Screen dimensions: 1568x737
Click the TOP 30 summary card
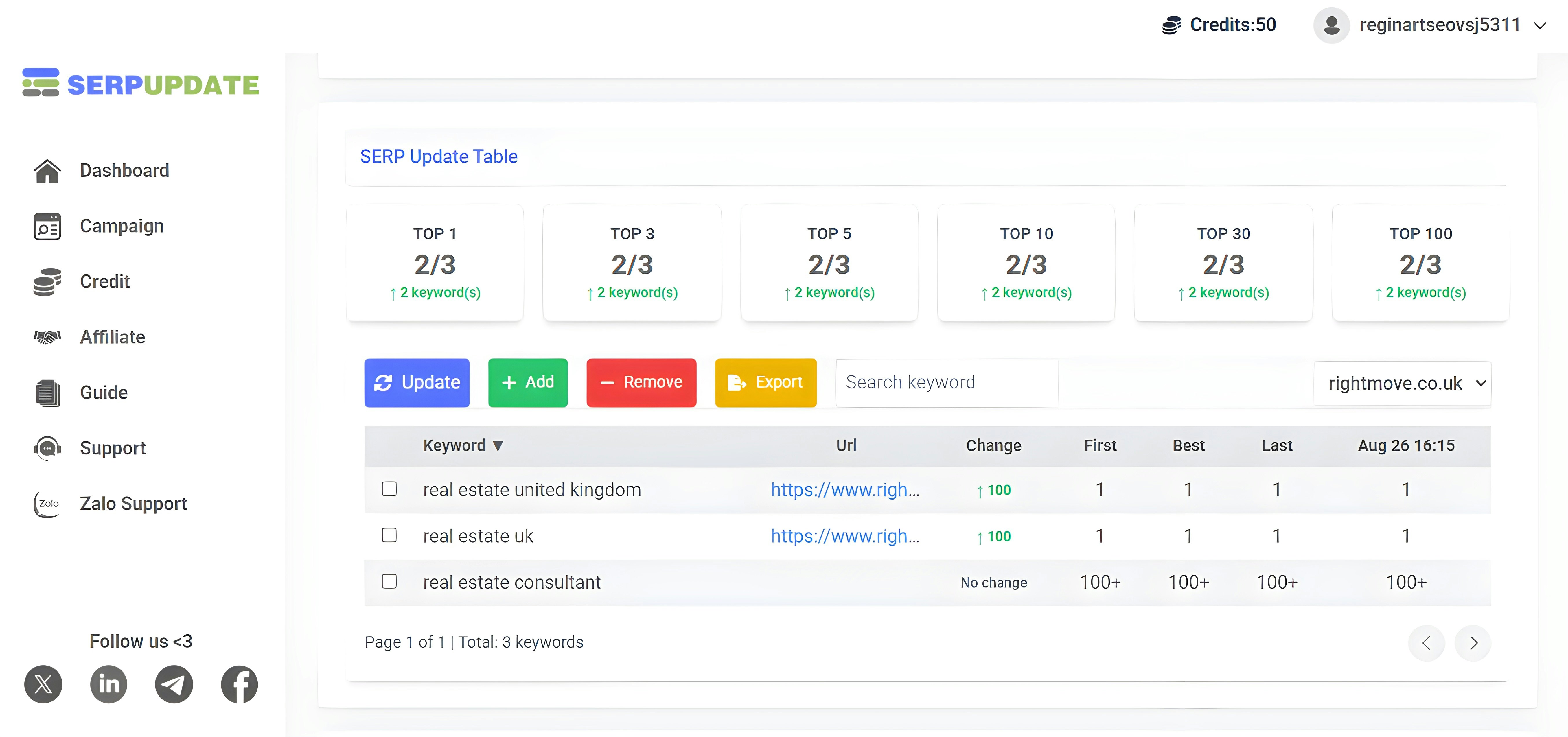(x=1223, y=262)
